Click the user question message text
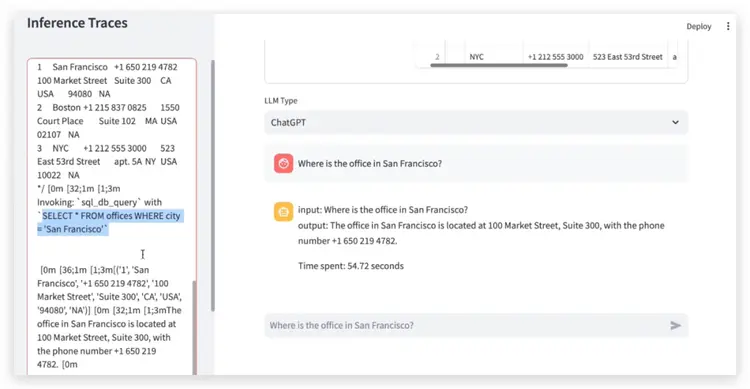The height and width of the screenshot is (389, 750). pyautogui.click(x=370, y=164)
